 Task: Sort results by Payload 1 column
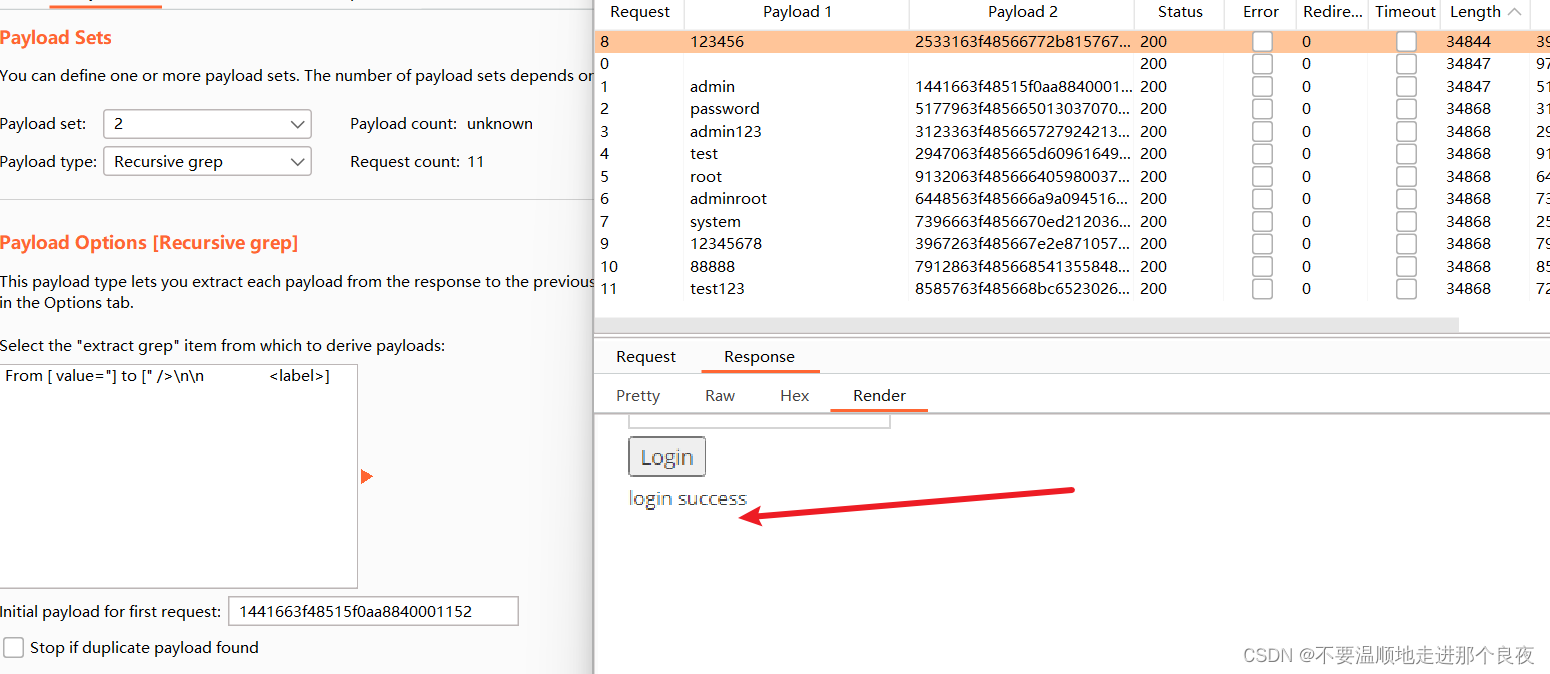(x=797, y=12)
